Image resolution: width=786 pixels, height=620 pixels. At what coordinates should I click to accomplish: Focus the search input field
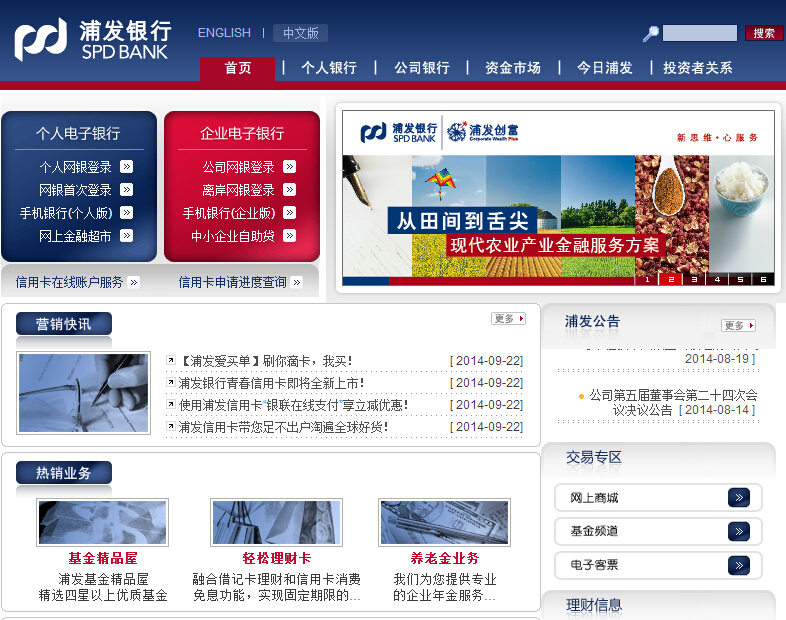coord(700,33)
